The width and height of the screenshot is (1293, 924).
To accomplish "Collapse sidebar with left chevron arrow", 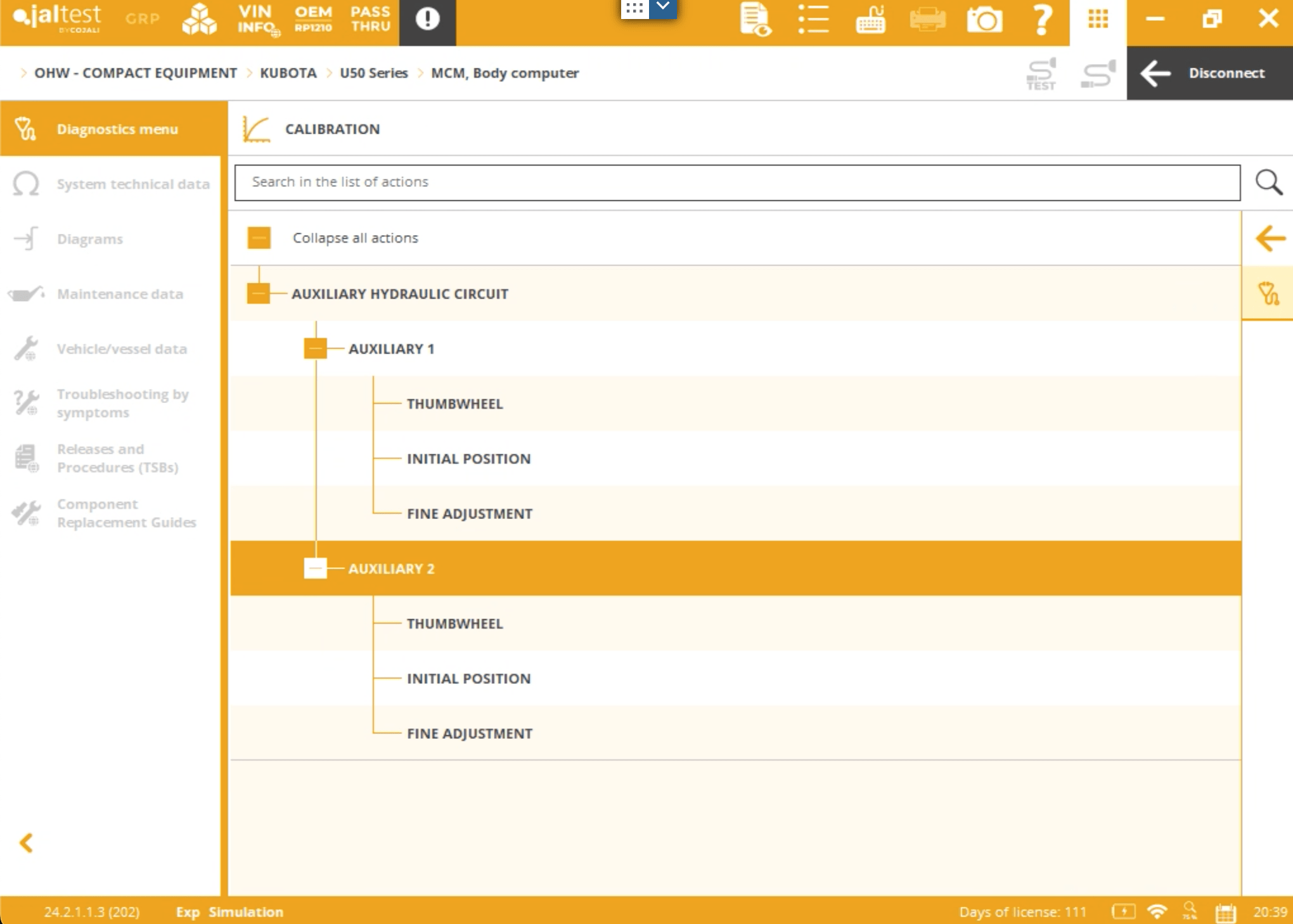I will tap(26, 843).
